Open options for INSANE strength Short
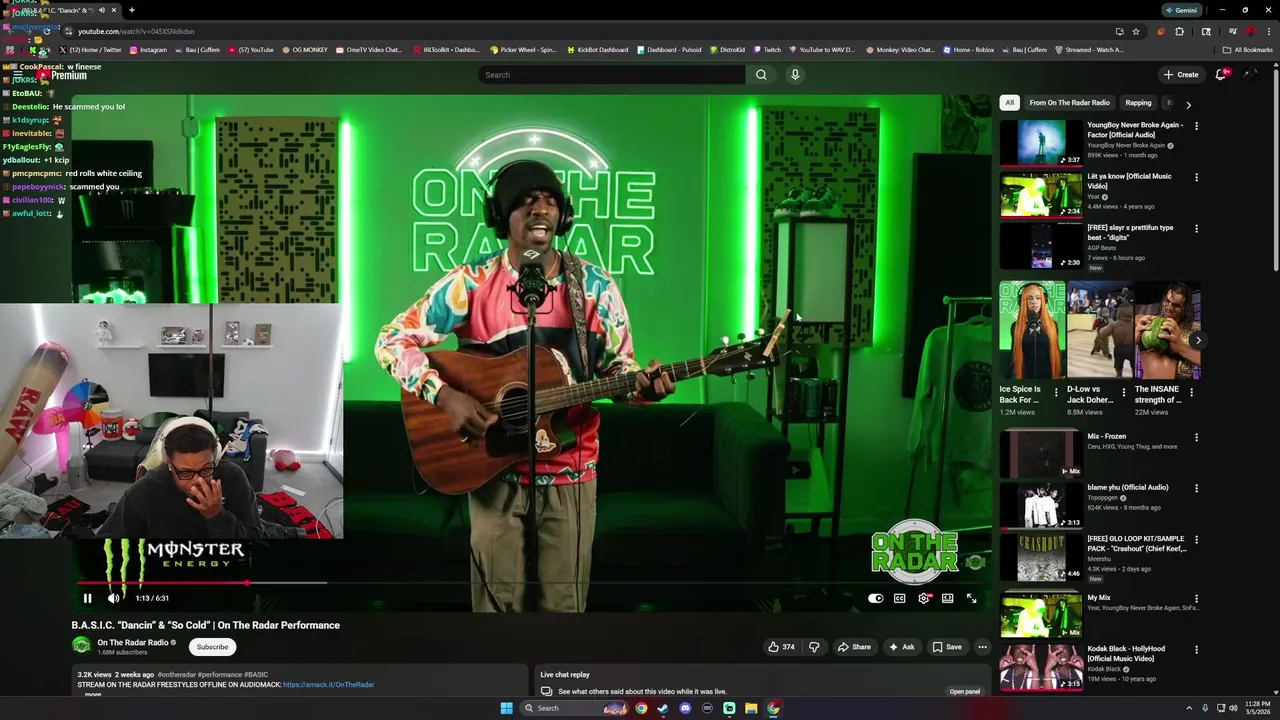This screenshot has height=720, width=1280. click(x=1191, y=393)
